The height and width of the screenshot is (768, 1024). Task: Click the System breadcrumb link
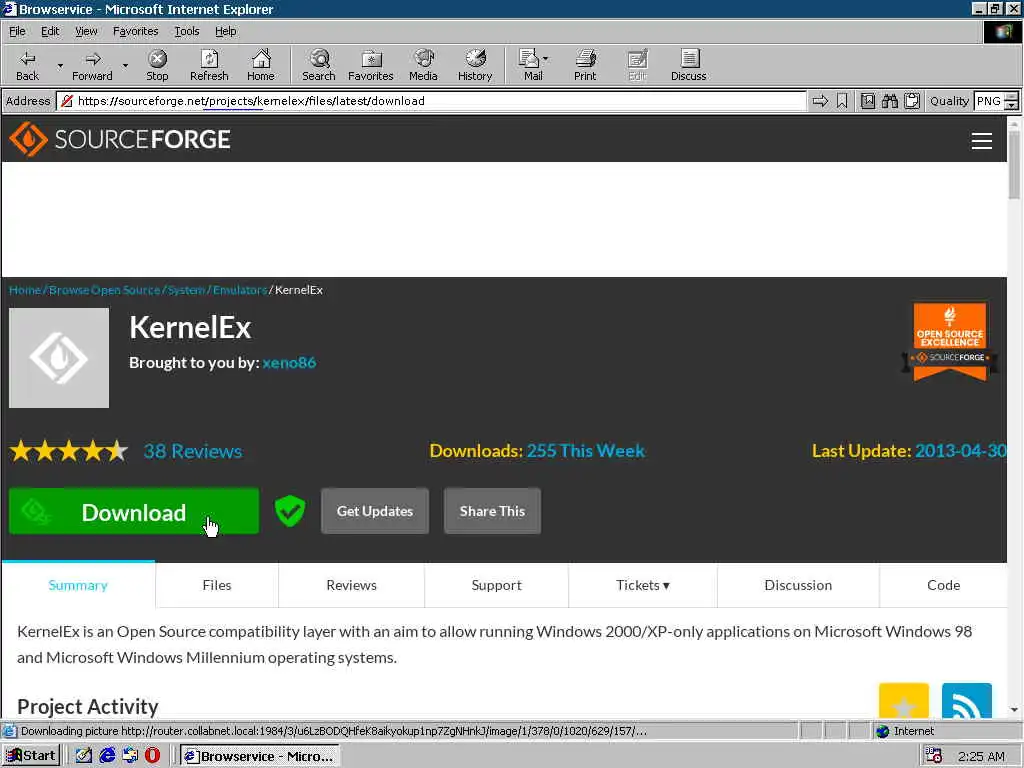(x=186, y=290)
